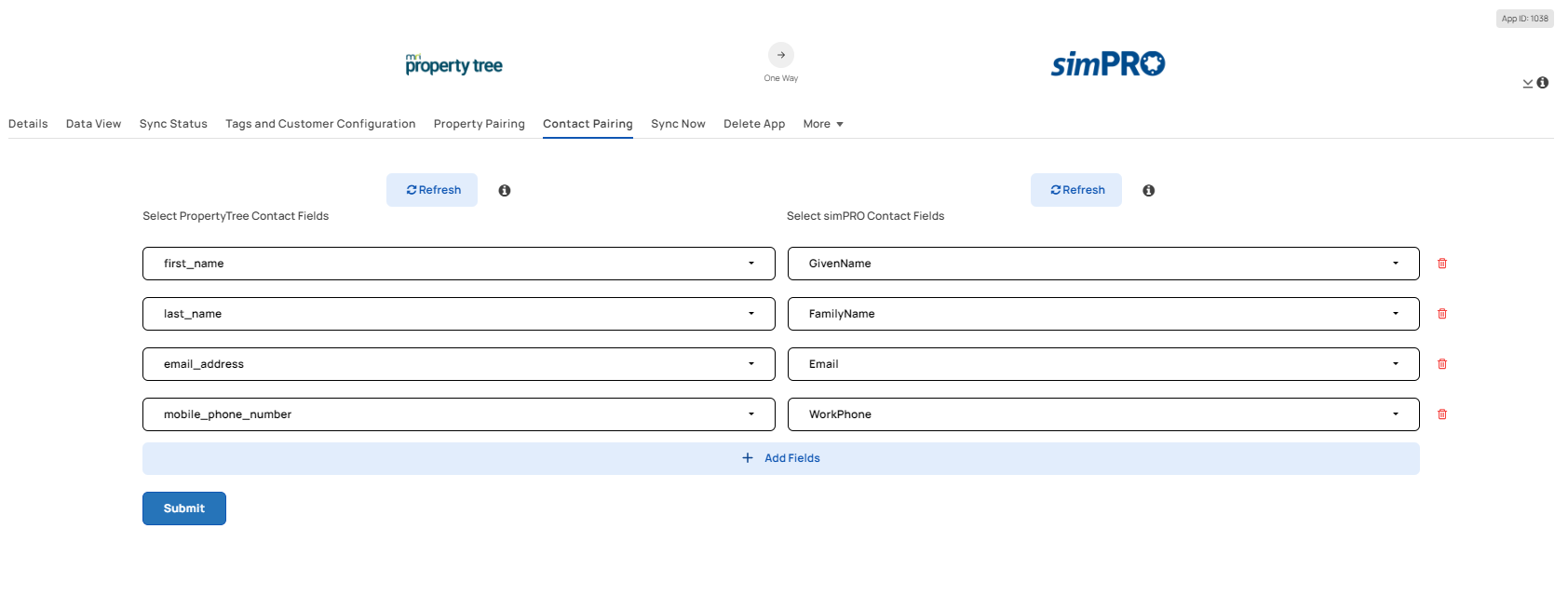Delete the GivenName pairing row
This screenshot has height=610, width=1568.
(1442, 264)
